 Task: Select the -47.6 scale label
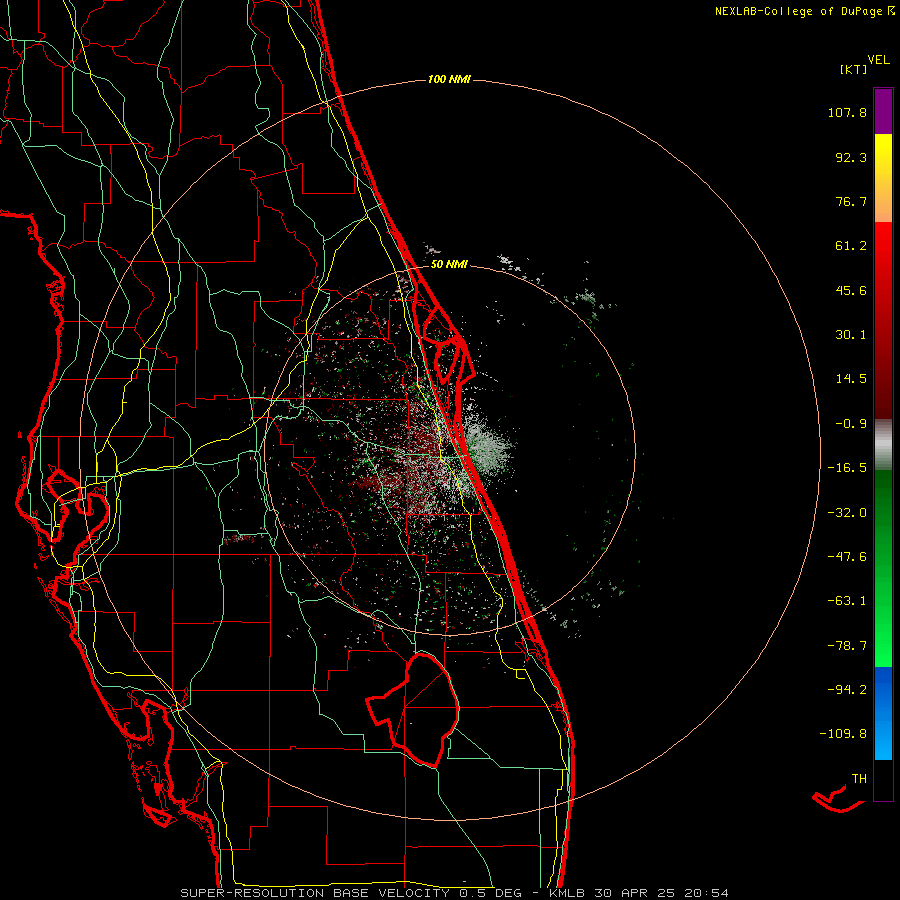click(x=847, y=557)
